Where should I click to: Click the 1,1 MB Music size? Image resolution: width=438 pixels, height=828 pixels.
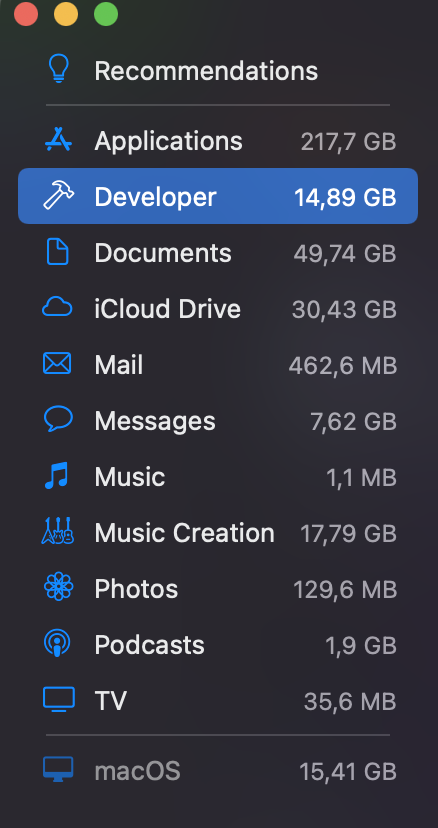point(361,477)
